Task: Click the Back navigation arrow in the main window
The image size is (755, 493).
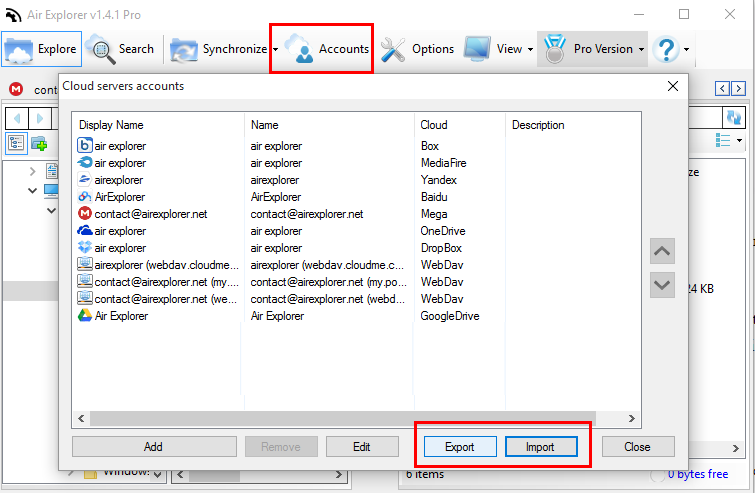Action: (17, 118)
